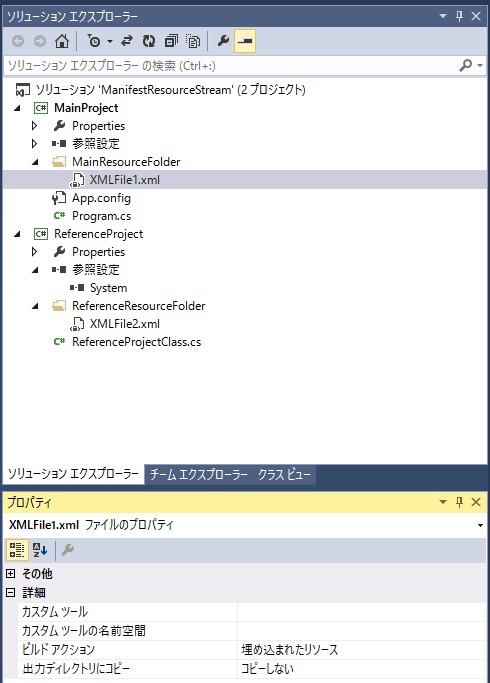This screenshot has width=490, height=683.
Task: Expand the その他 property category
Action: (10, 574)
